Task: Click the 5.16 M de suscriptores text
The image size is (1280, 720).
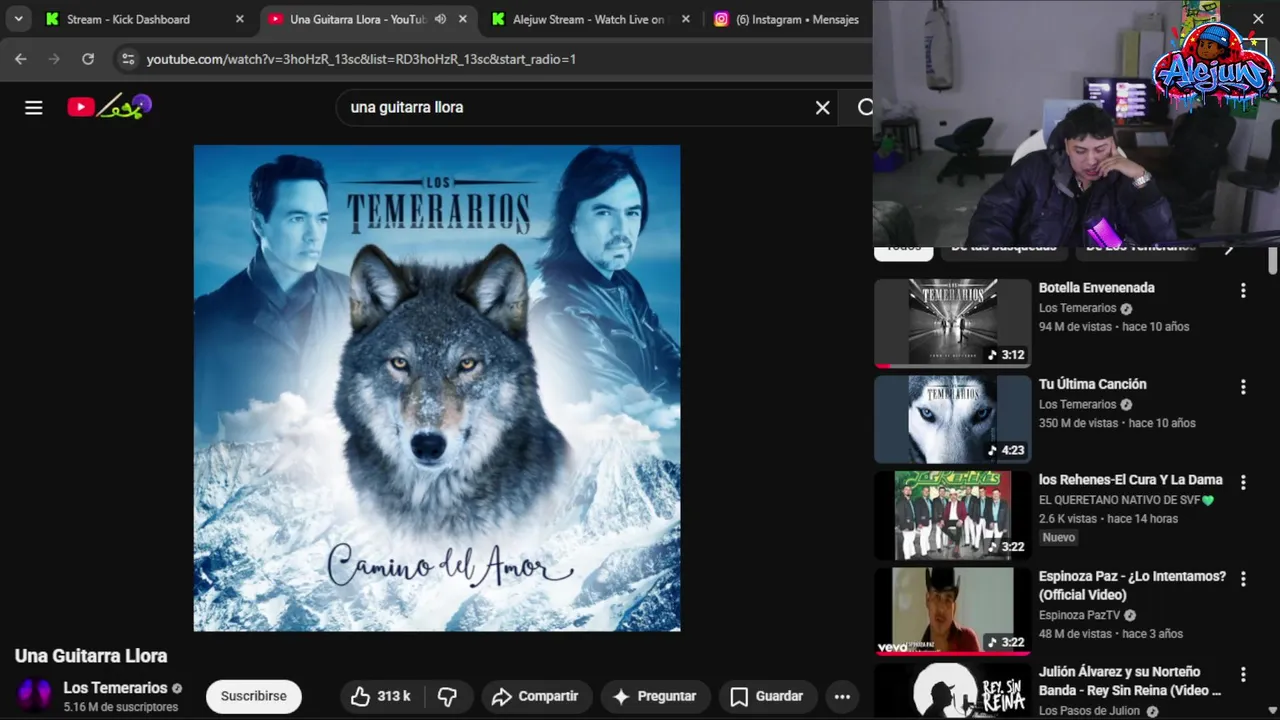Action: point(121,707)
